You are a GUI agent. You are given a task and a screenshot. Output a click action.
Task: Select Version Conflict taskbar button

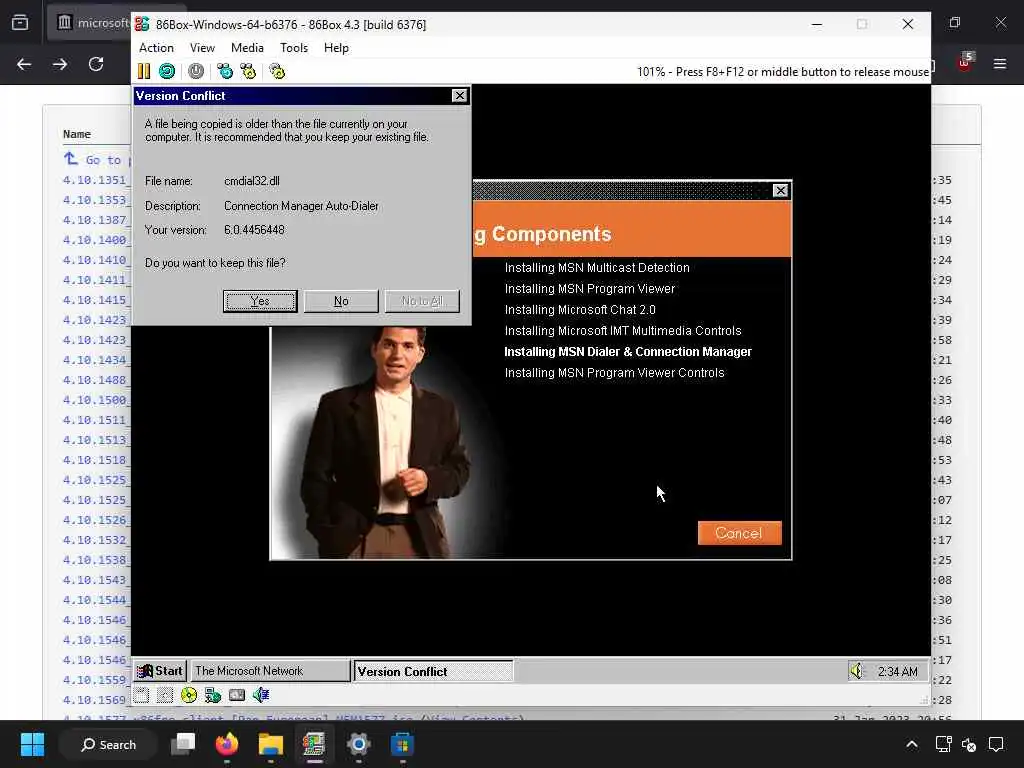point(433,671)
